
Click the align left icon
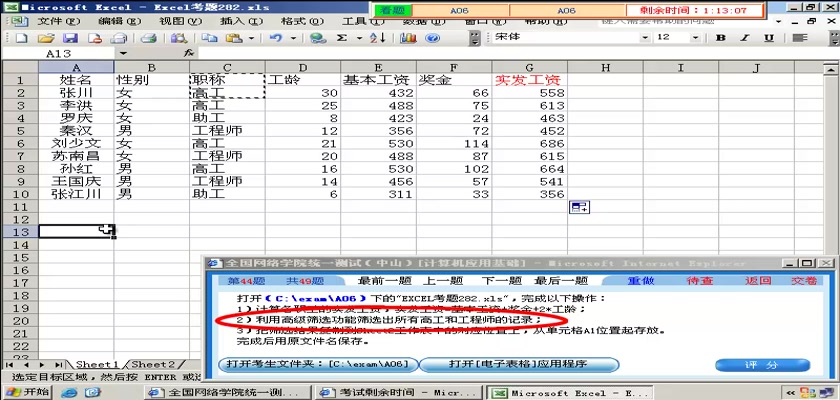click(800, 37)
